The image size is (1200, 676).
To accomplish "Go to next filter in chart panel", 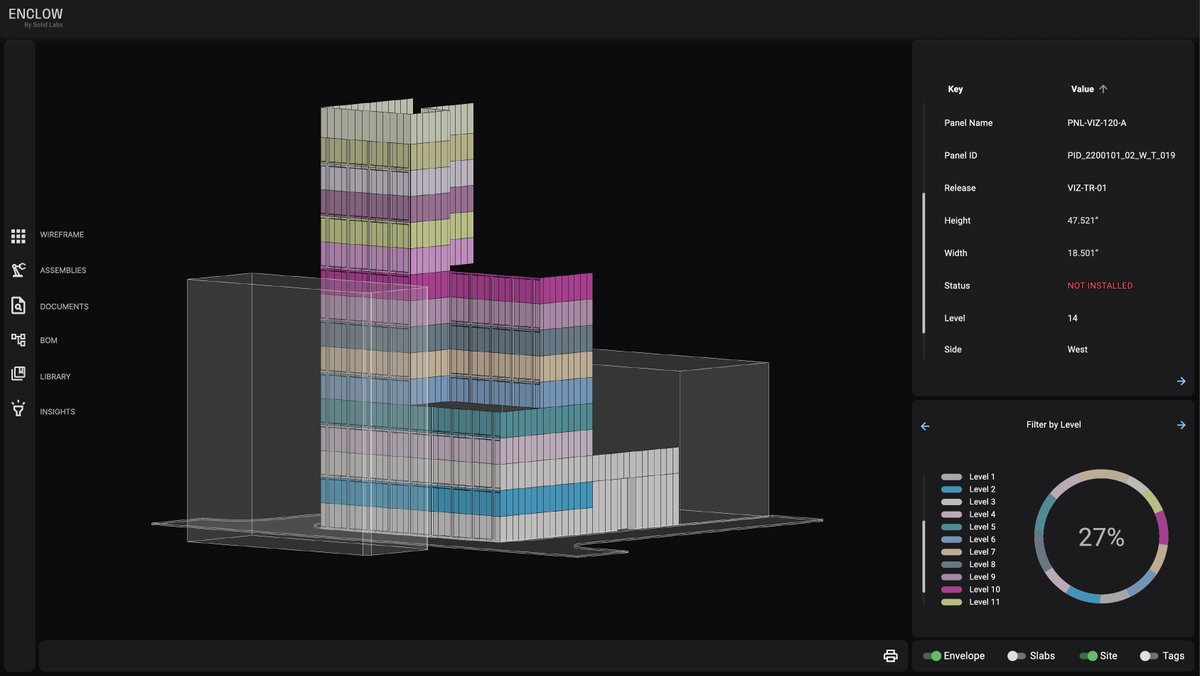I will click(x=1181, y=425).
